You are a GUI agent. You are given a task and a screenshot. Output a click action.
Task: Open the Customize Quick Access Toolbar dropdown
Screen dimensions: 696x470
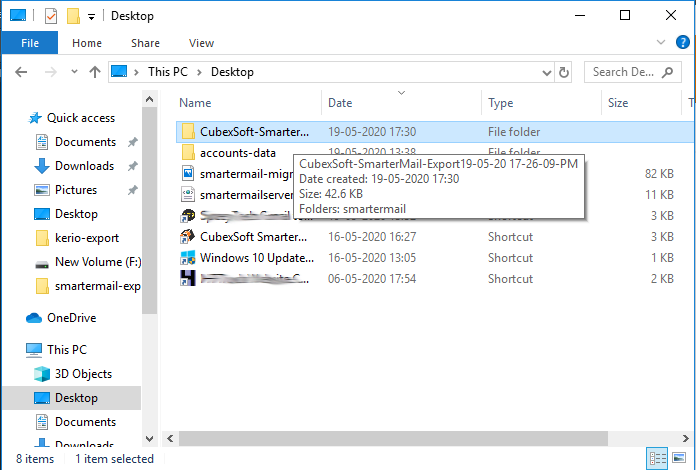click(91, 17)
